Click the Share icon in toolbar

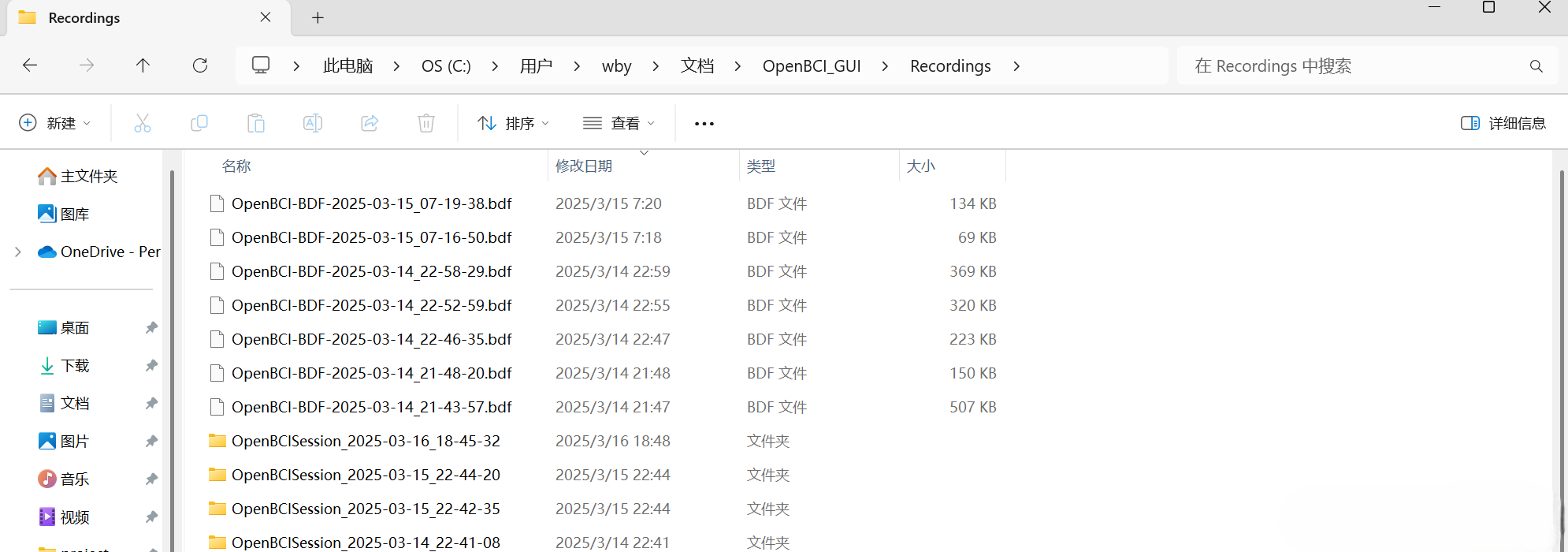click(370, 123)
